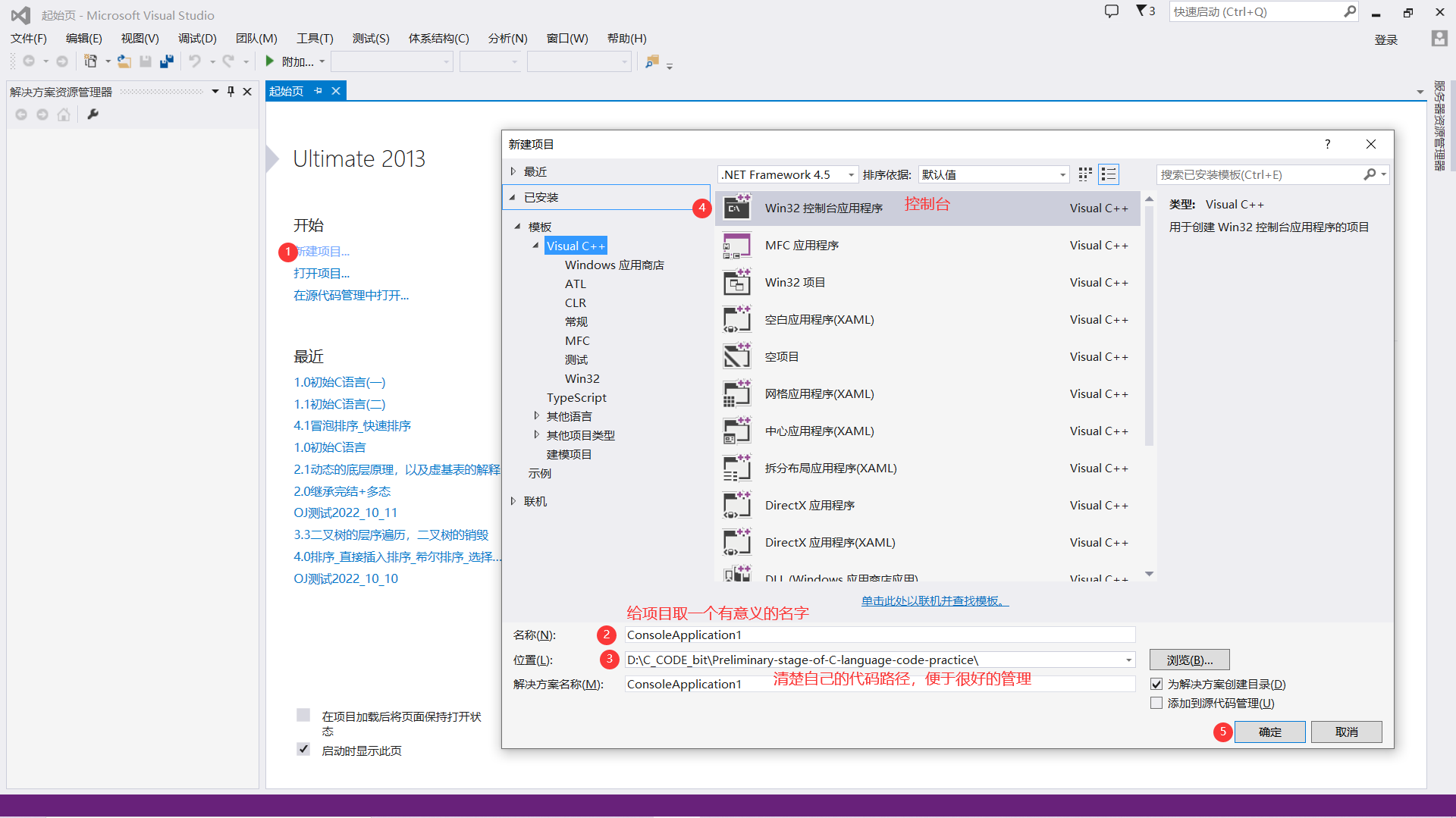Expand the 其他语言 tree node
This screenshot has width=1456, height=818.
tap(536, 415)
